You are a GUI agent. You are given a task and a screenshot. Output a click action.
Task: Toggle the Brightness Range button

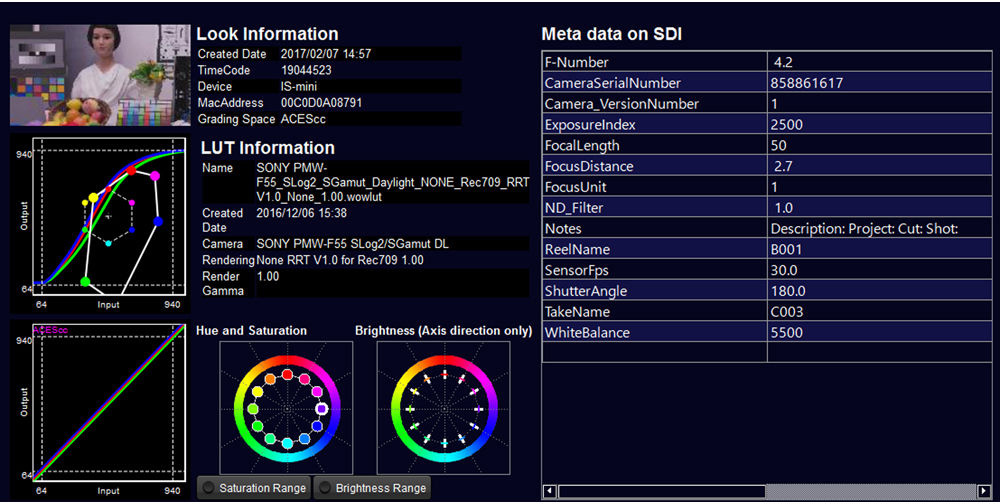tap(372, 488)
